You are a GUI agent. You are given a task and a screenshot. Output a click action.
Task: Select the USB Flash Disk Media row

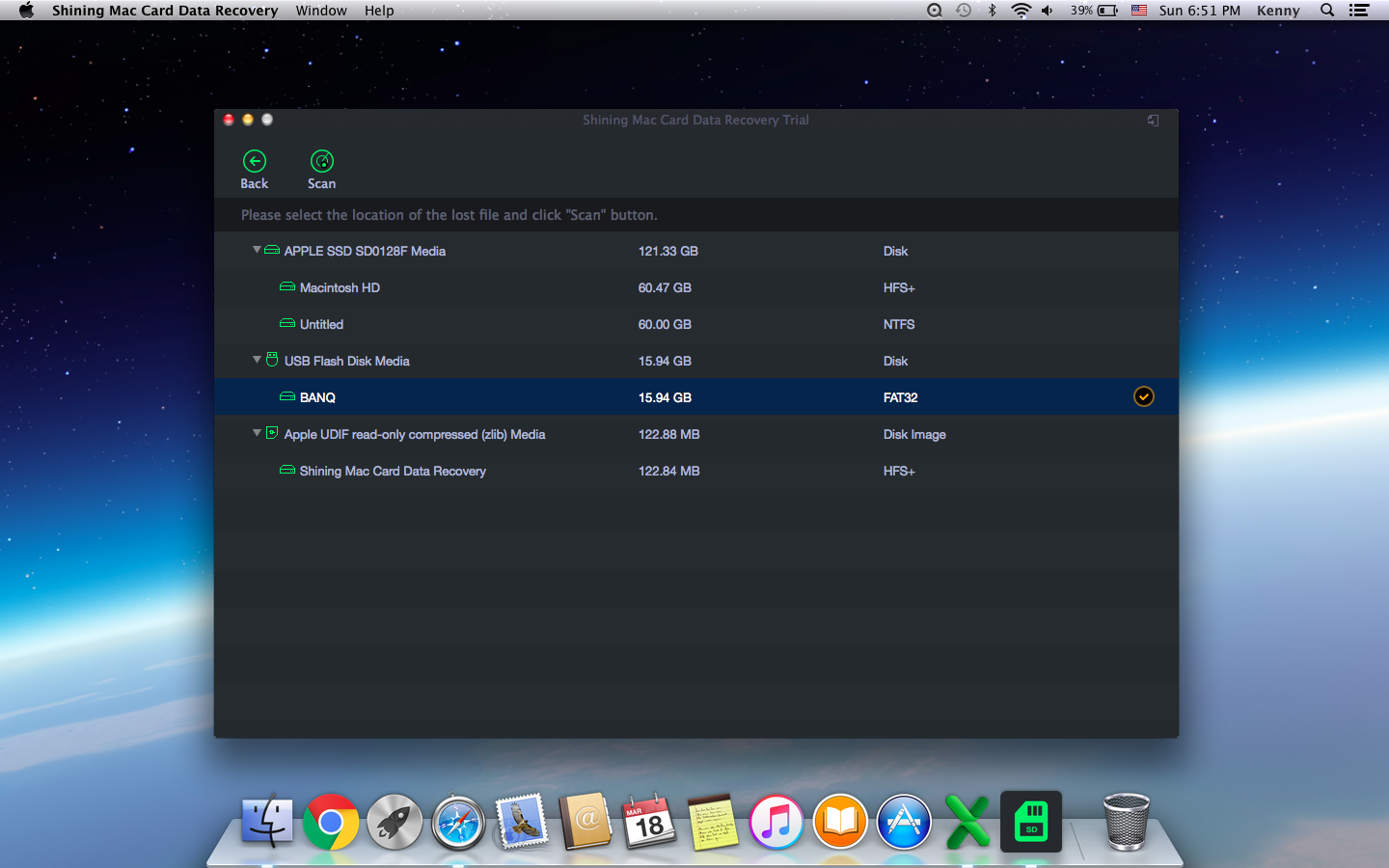(x=346, y=361)
